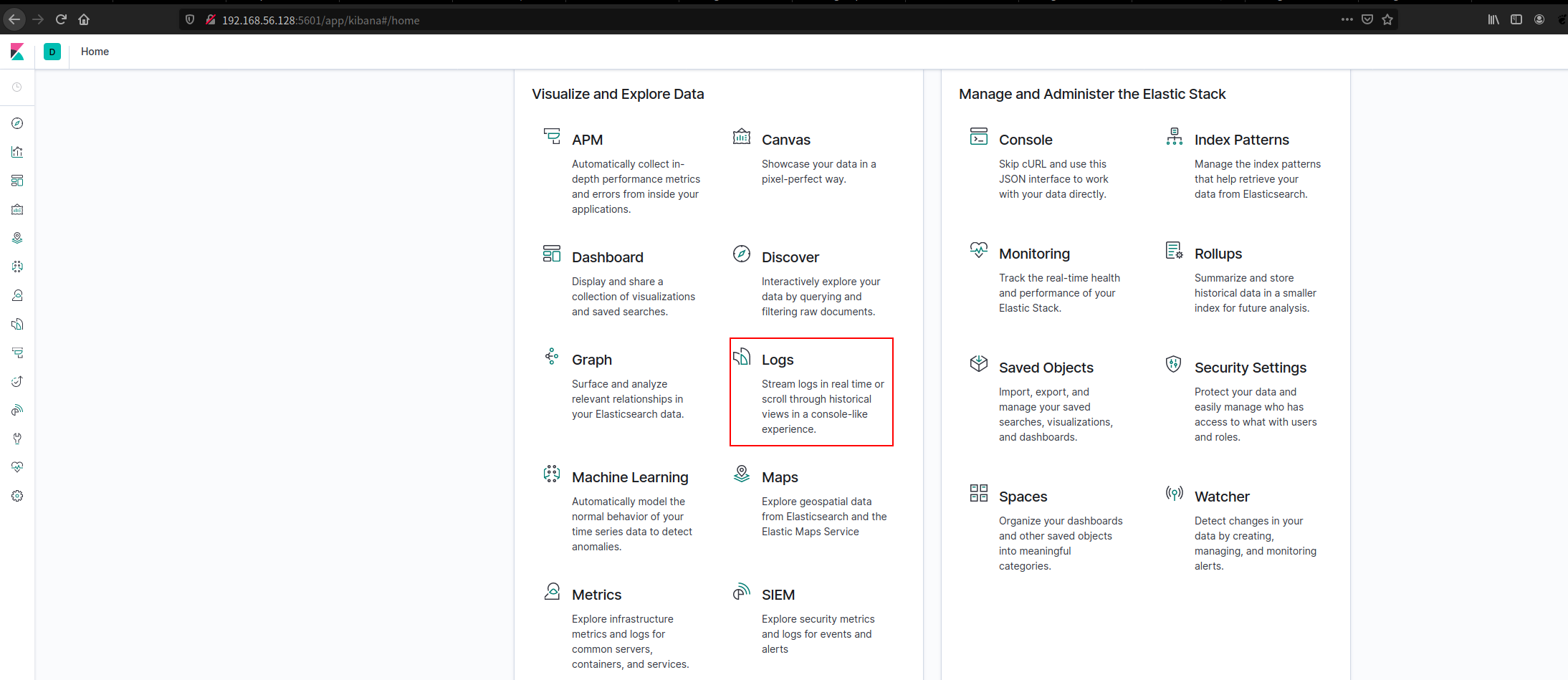Open the Default space selector avatar
Screen dimensions: 1568x680
[x=52, y=52]
